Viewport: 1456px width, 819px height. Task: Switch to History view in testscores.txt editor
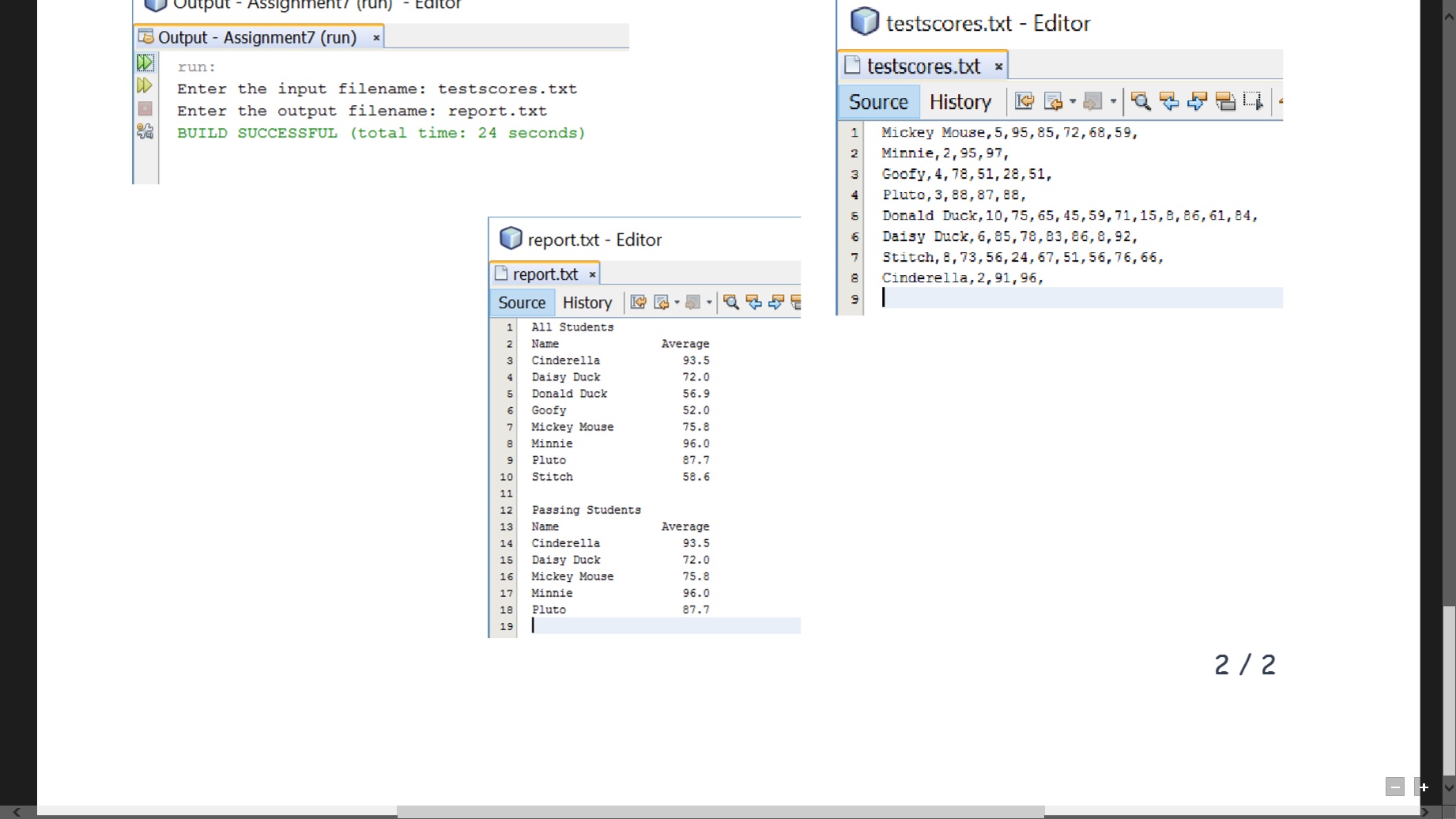[x=960, y=101]
